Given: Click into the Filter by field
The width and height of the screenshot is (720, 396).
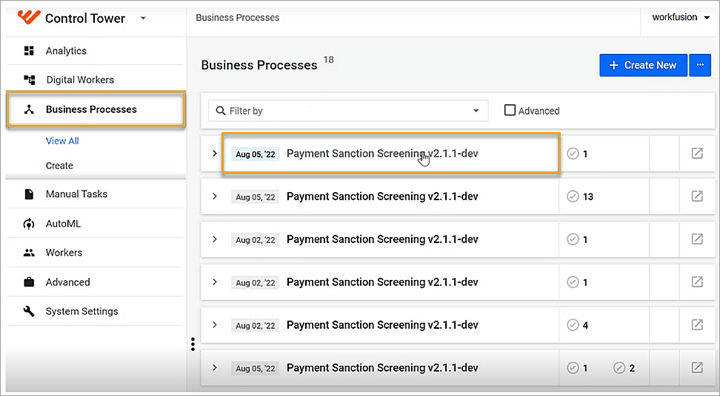Looking at the screenshot, I should pyautogui.click(x=348, y=111).
